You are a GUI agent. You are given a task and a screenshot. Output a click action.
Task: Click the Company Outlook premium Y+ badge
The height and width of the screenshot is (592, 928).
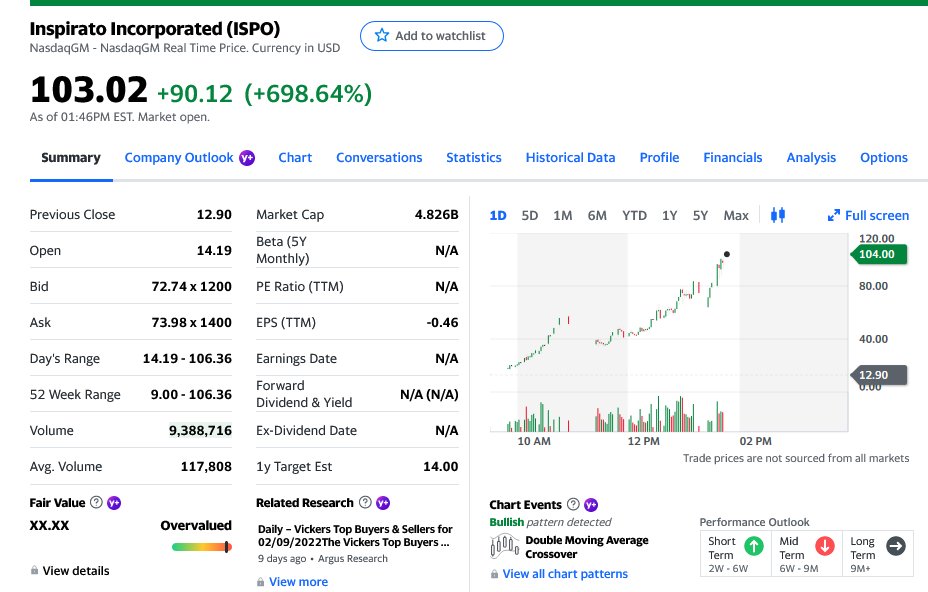[x=247, y=158]
